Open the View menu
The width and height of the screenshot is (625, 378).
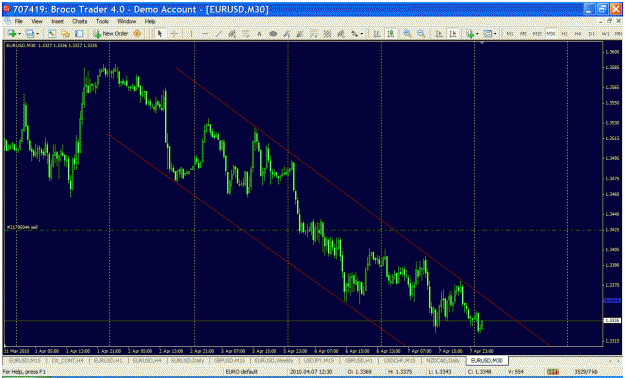coord(37,21)
